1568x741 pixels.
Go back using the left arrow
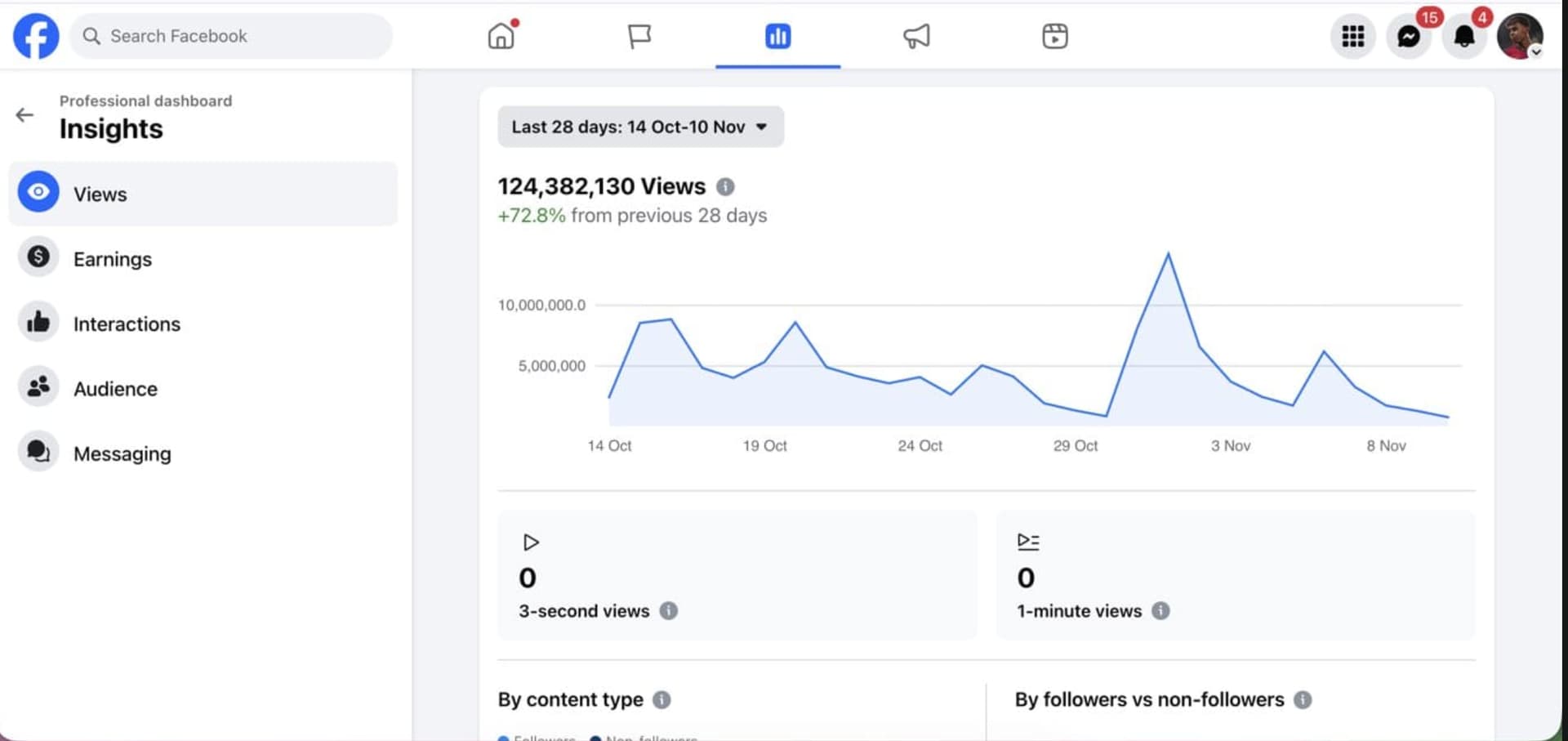coord(24,115)
